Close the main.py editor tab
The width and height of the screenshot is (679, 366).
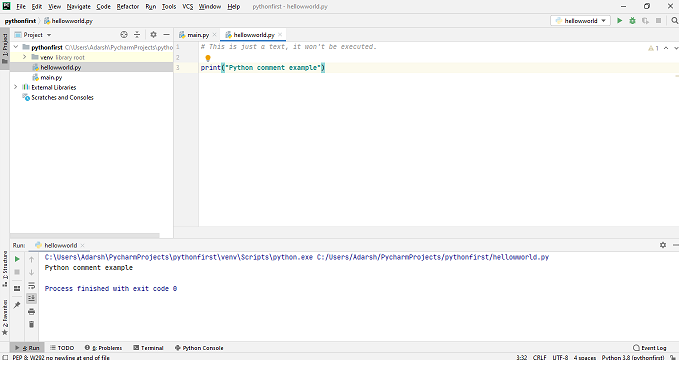(x=214, y=35)
